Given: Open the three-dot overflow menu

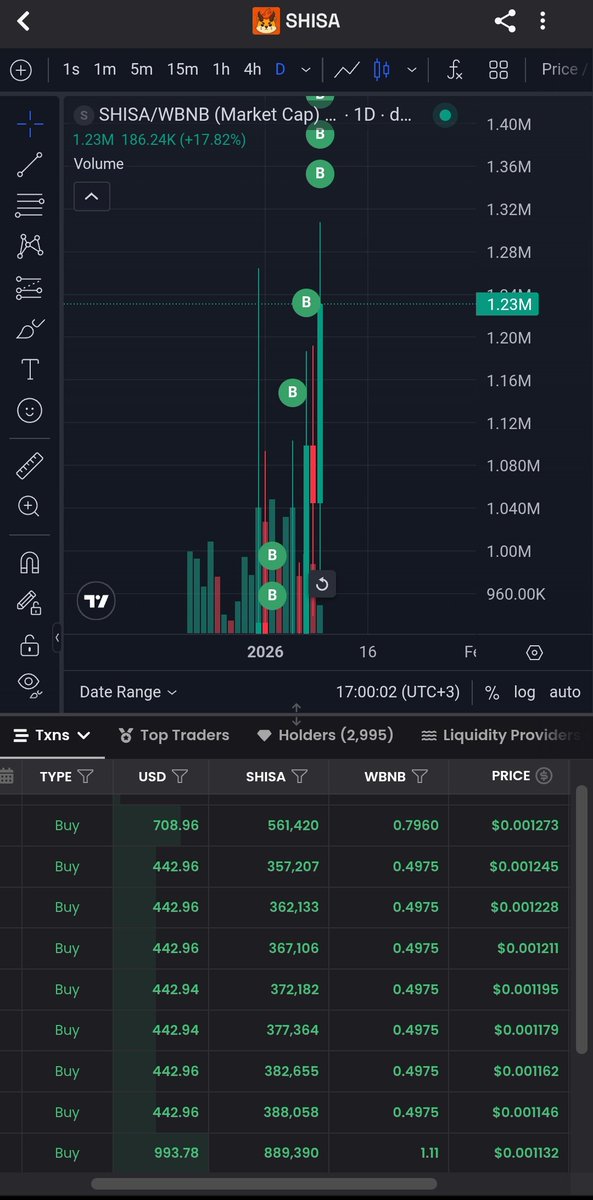Looking at the screenshot, I should (543, 21).
